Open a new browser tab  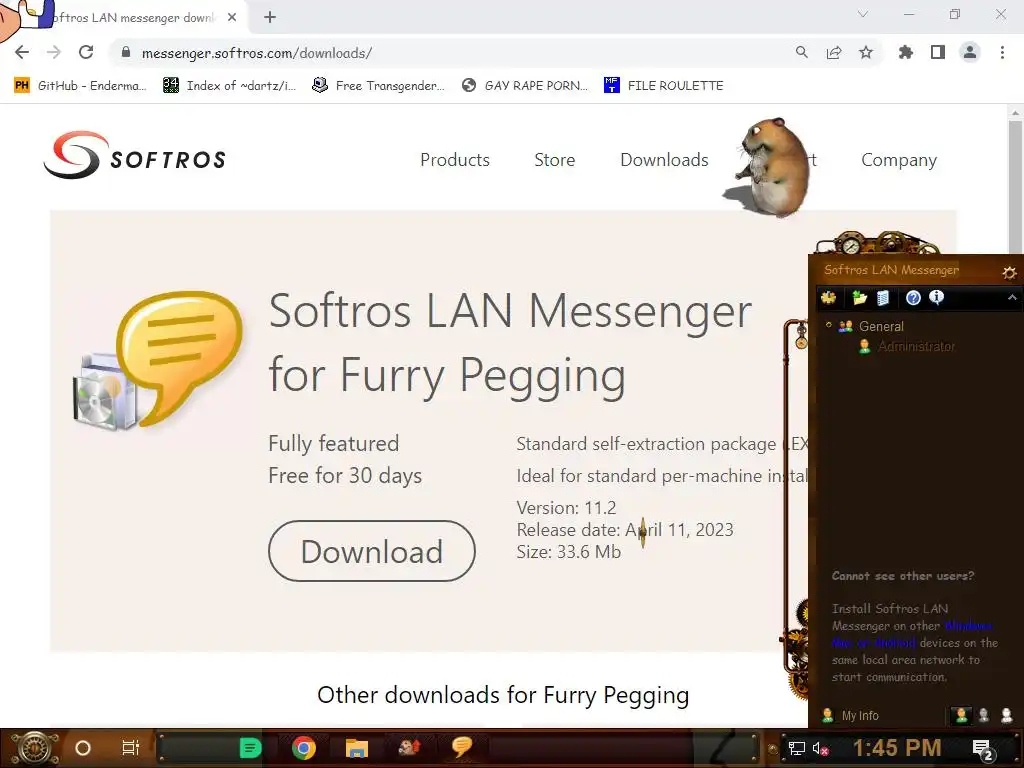270,18
